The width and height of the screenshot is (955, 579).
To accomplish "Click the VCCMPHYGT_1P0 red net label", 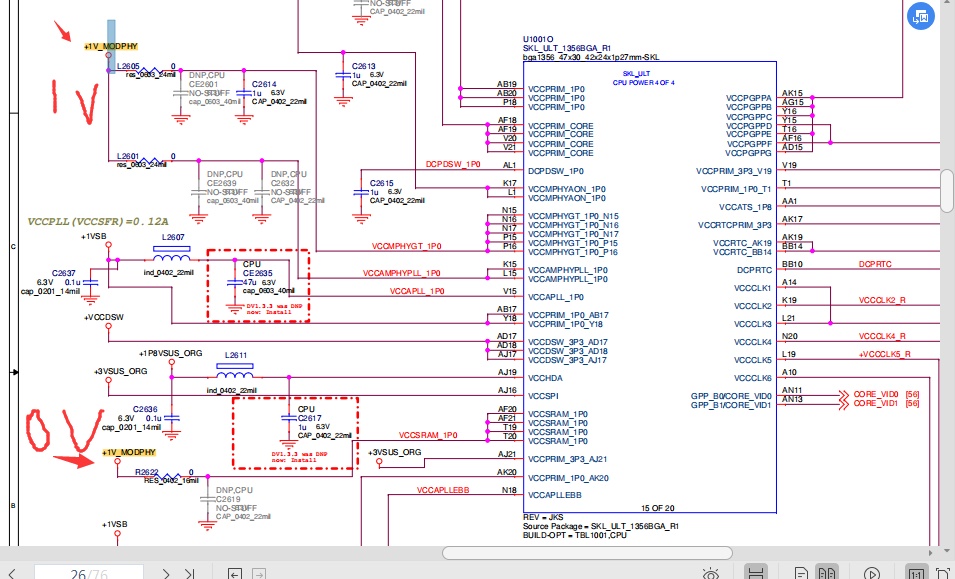I will 406,246.
